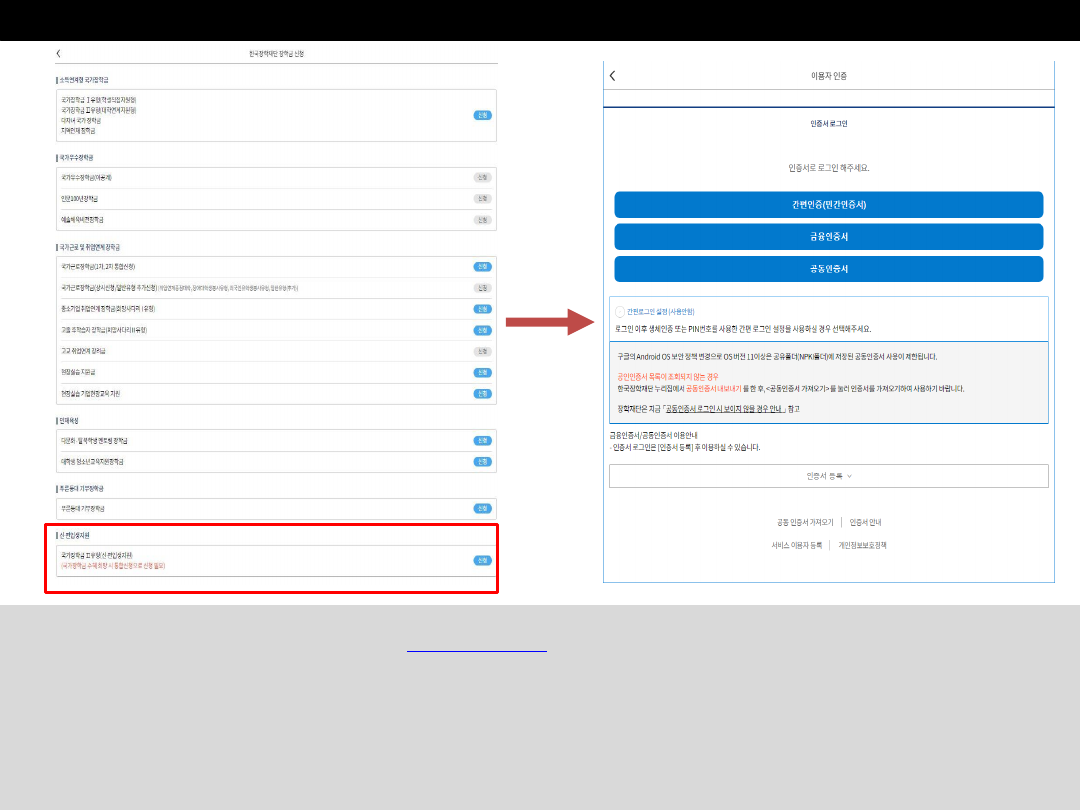Go back from the 이용자 인증 screen

(x=612, y=76)
